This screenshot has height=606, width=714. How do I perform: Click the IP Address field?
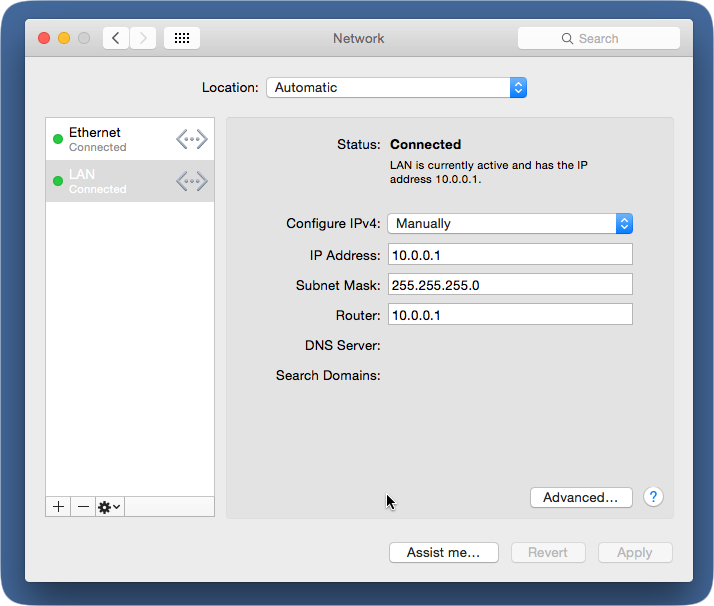[x=510, y=254]
